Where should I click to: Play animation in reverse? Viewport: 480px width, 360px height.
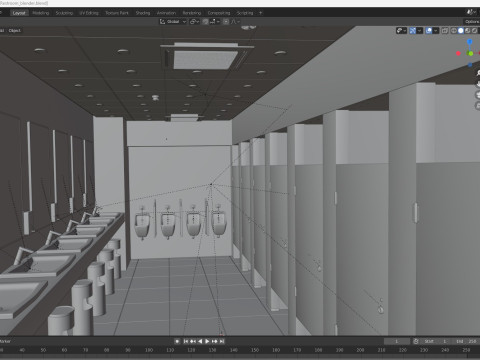pos(200,341)
